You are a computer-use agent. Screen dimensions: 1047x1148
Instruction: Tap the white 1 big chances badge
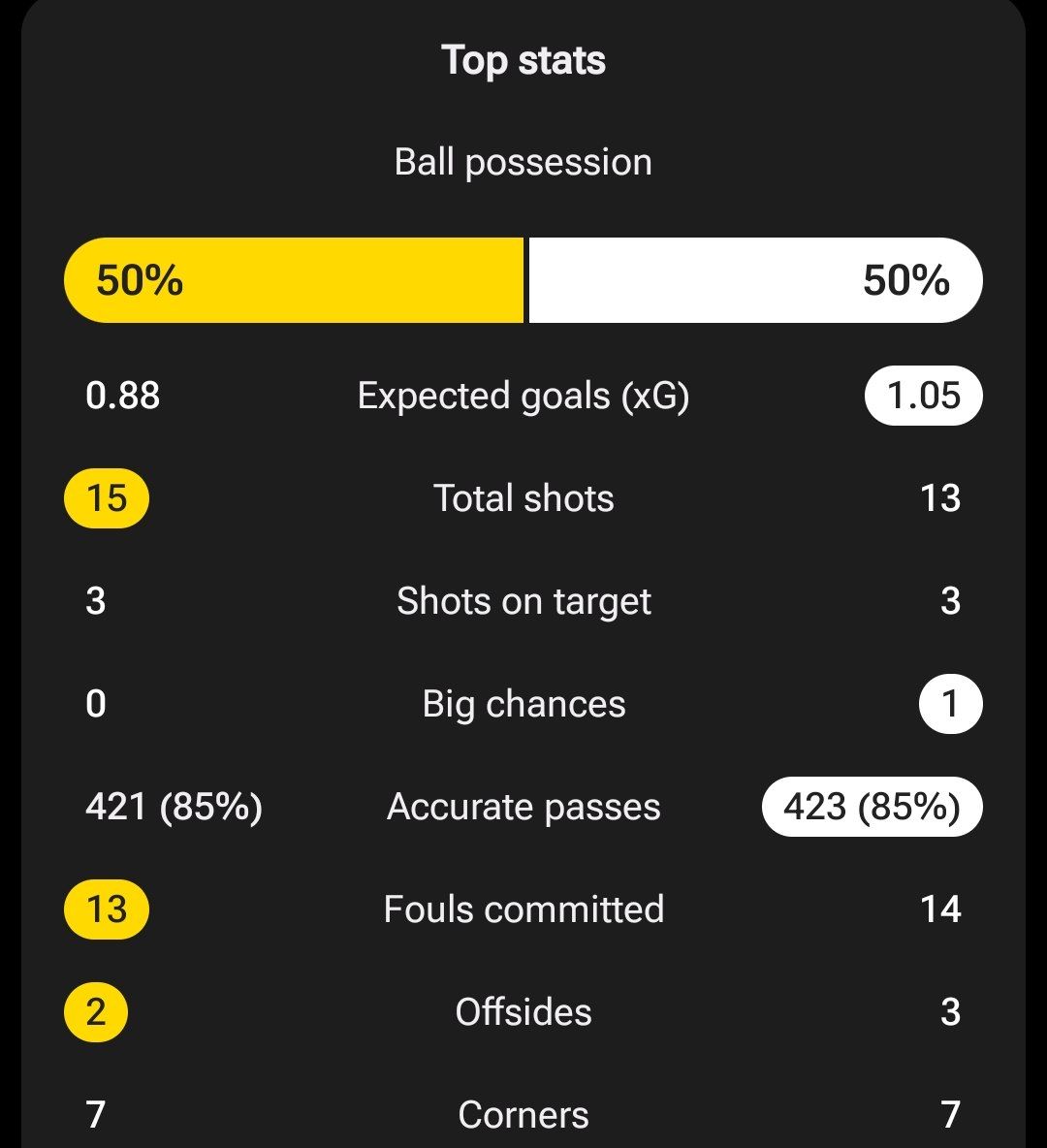pyautogui.click(x=950, y=704)
